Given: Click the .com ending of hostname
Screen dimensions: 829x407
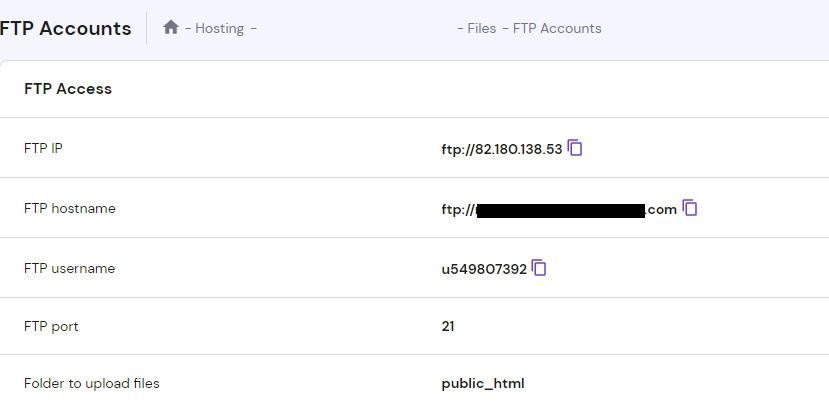Looking at the screenshot, I should click(661, 210).
